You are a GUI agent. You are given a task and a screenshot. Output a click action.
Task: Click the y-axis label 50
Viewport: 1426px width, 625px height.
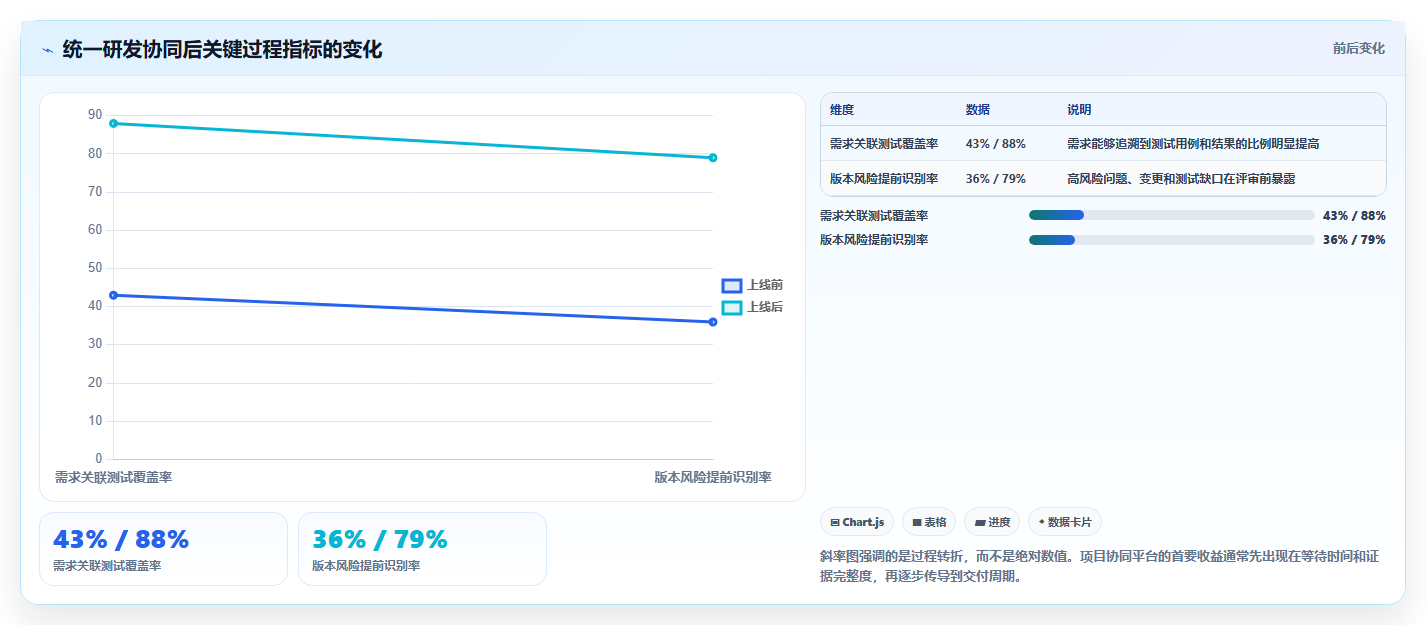coord(95,268)
